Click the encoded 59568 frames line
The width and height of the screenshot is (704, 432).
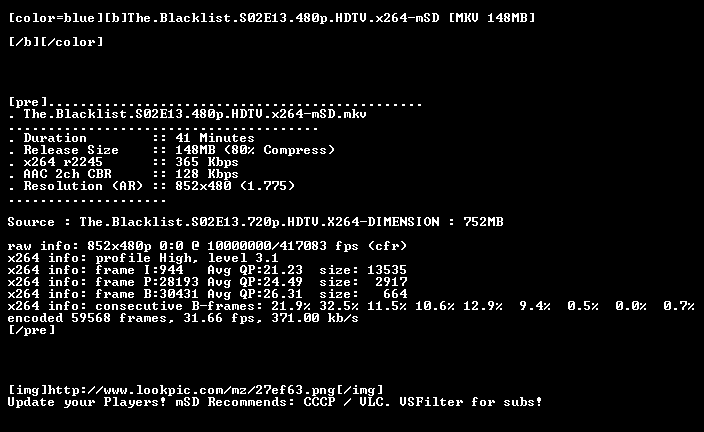(183, 318)
